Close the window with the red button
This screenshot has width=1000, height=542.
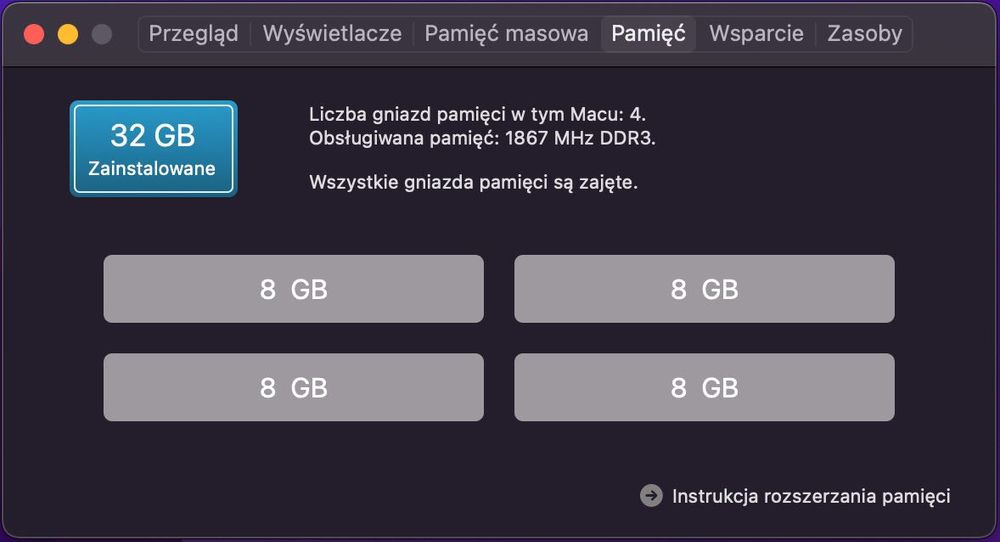point(34,34)
